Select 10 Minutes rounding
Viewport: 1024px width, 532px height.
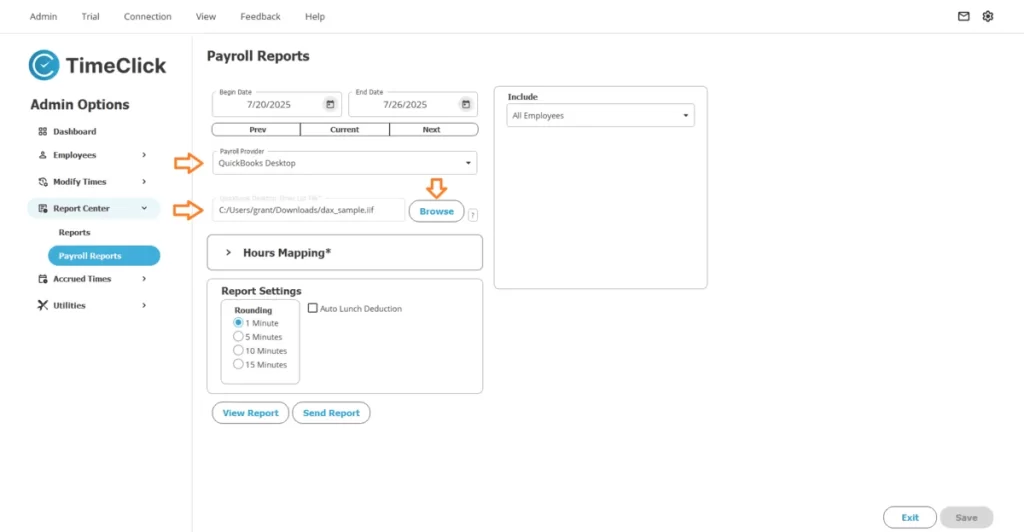(238, 350)
